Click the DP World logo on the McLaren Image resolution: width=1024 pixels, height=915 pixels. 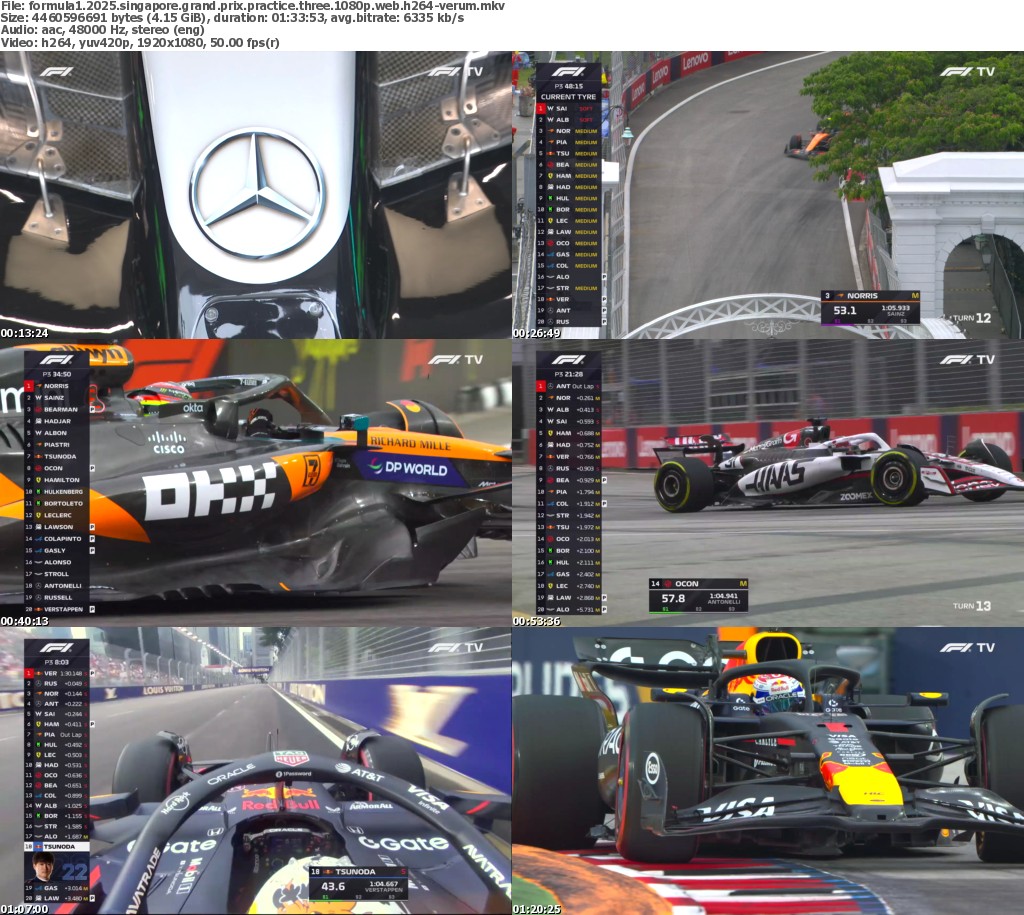point(408,467)
